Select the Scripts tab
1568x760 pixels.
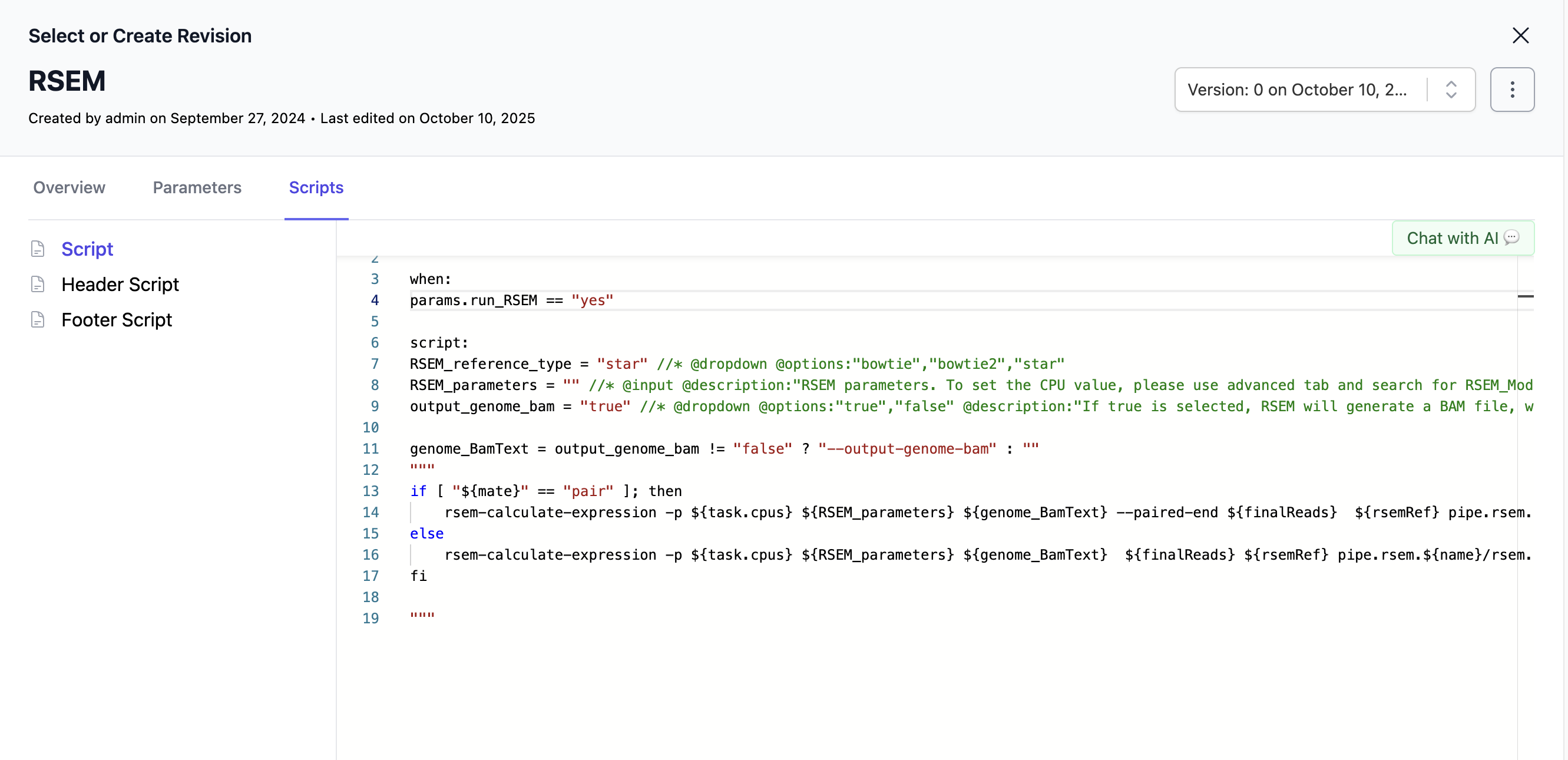pos(316,187)
